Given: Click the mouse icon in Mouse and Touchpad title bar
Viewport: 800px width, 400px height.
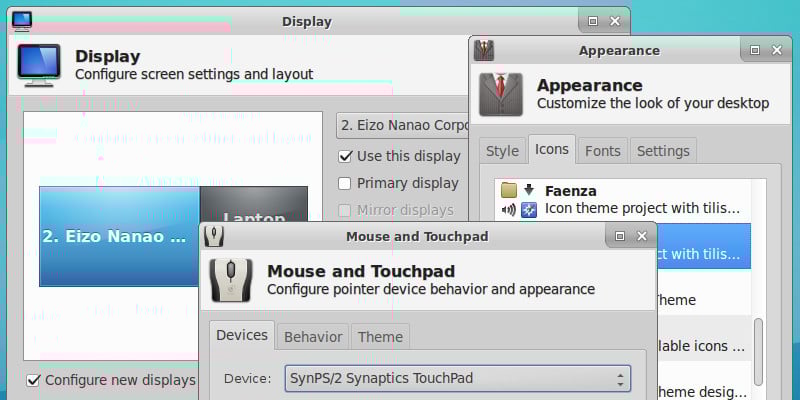Looking at the screenshot, I should [214, 236].
